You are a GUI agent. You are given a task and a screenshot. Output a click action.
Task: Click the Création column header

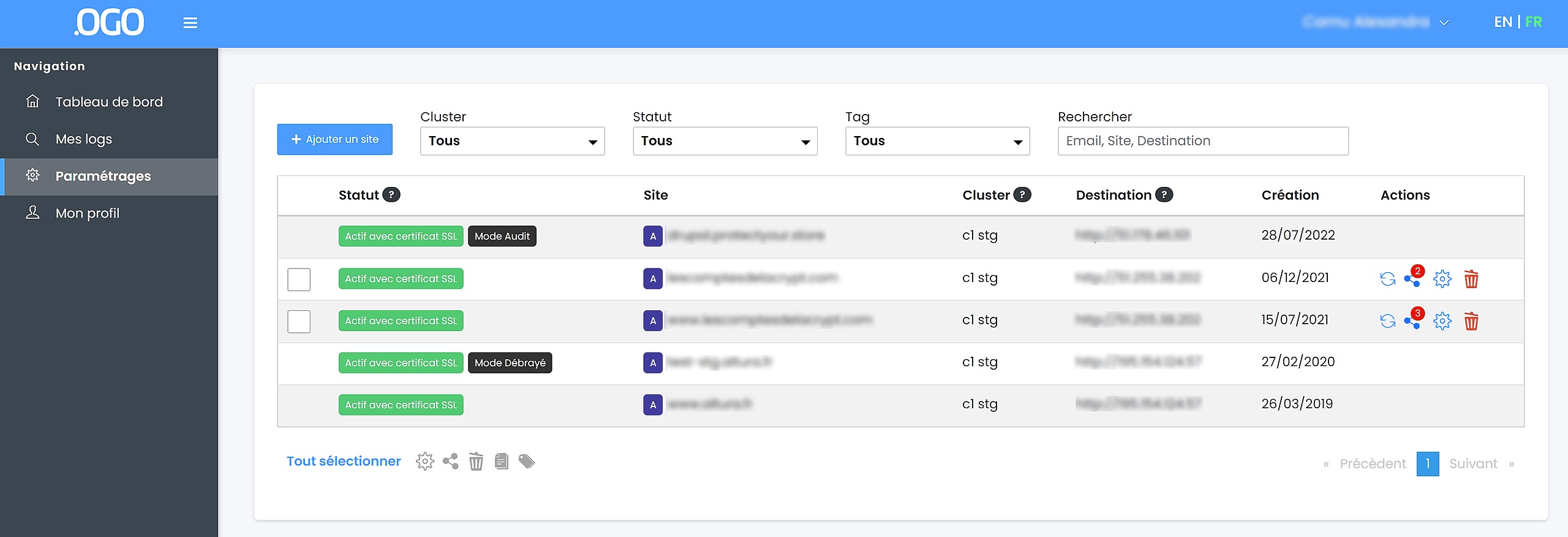[x=1290, y=195]
